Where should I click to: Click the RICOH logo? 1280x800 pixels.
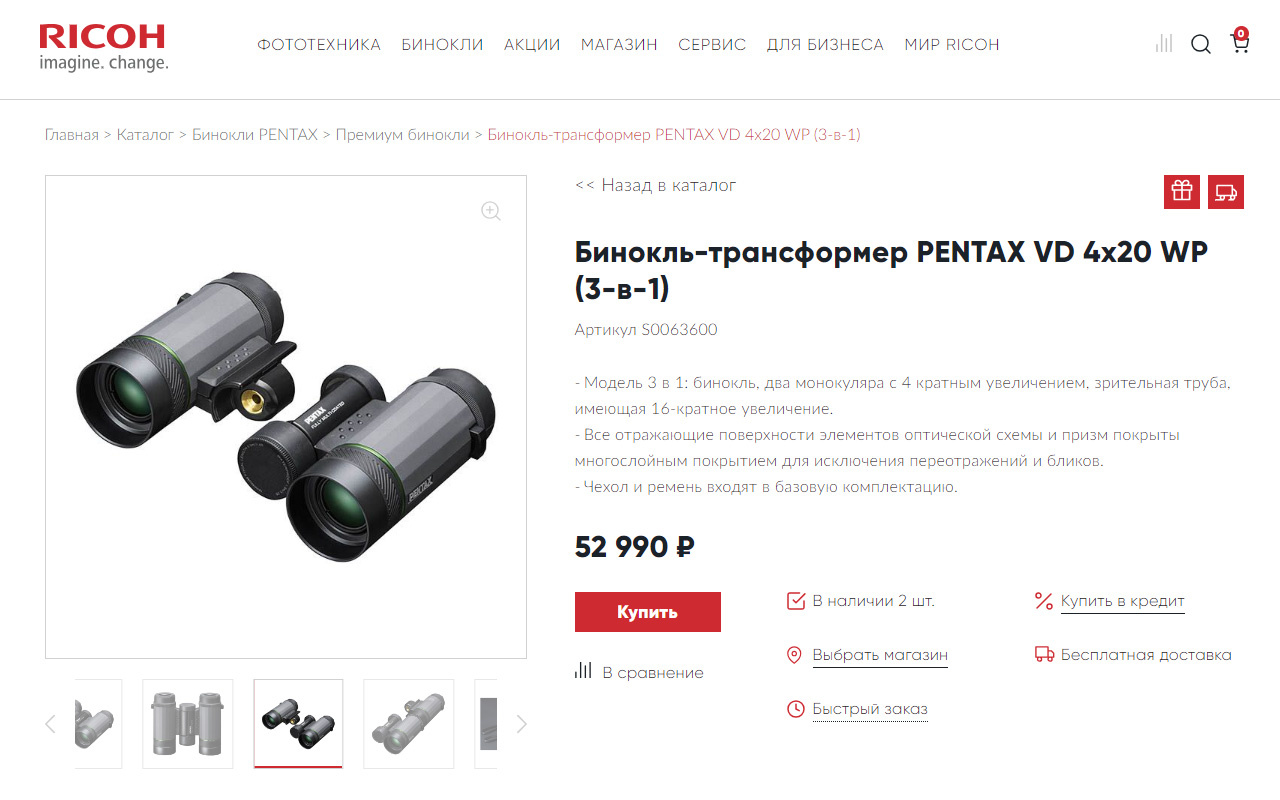point(103,47)
